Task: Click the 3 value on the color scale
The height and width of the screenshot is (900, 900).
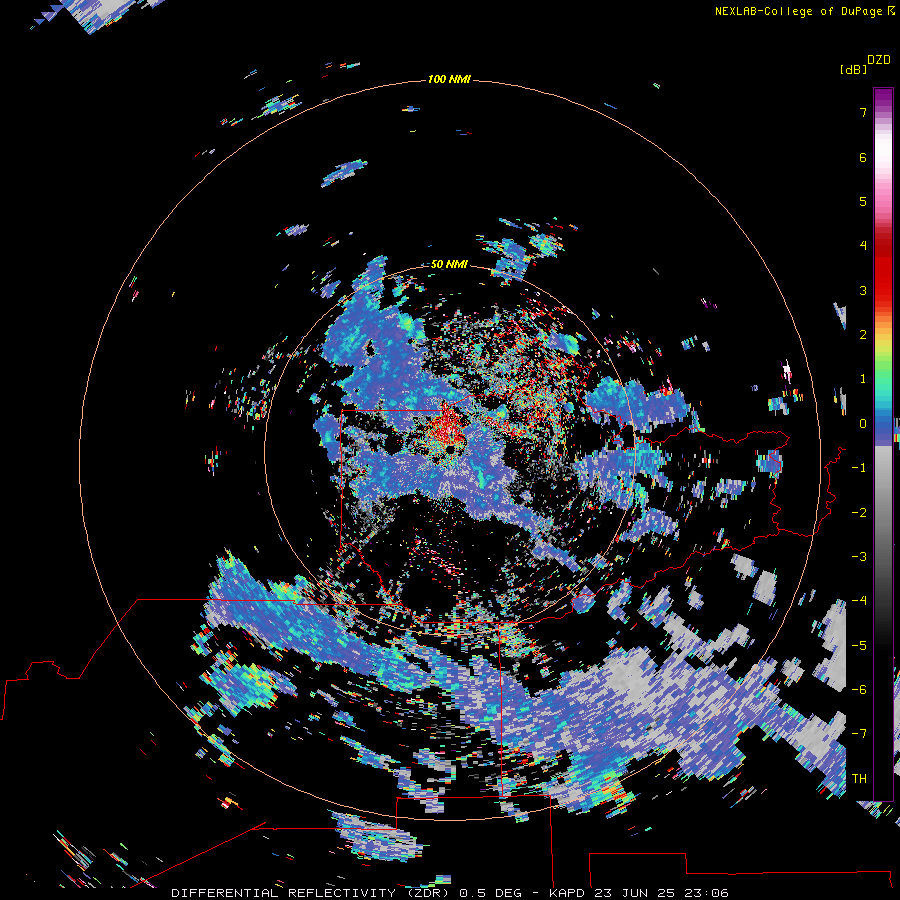Action: coord(863,290)
